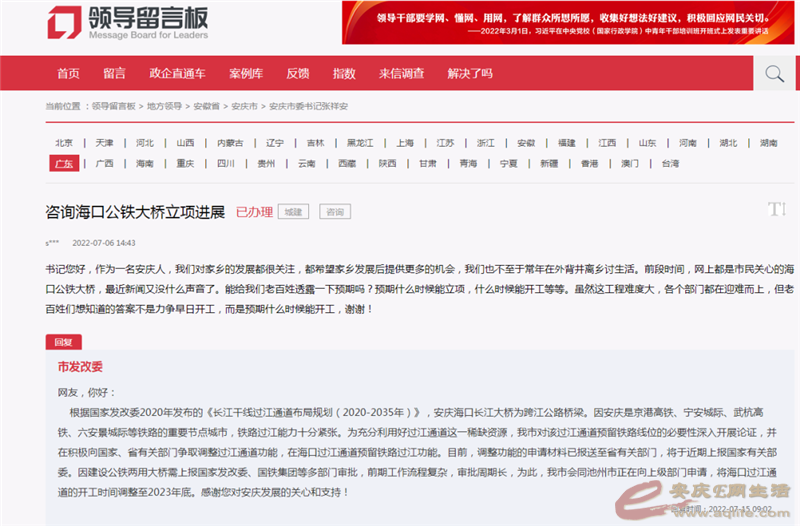
Task: Select the 来信调查 menu item
Action: click(401, 73)
